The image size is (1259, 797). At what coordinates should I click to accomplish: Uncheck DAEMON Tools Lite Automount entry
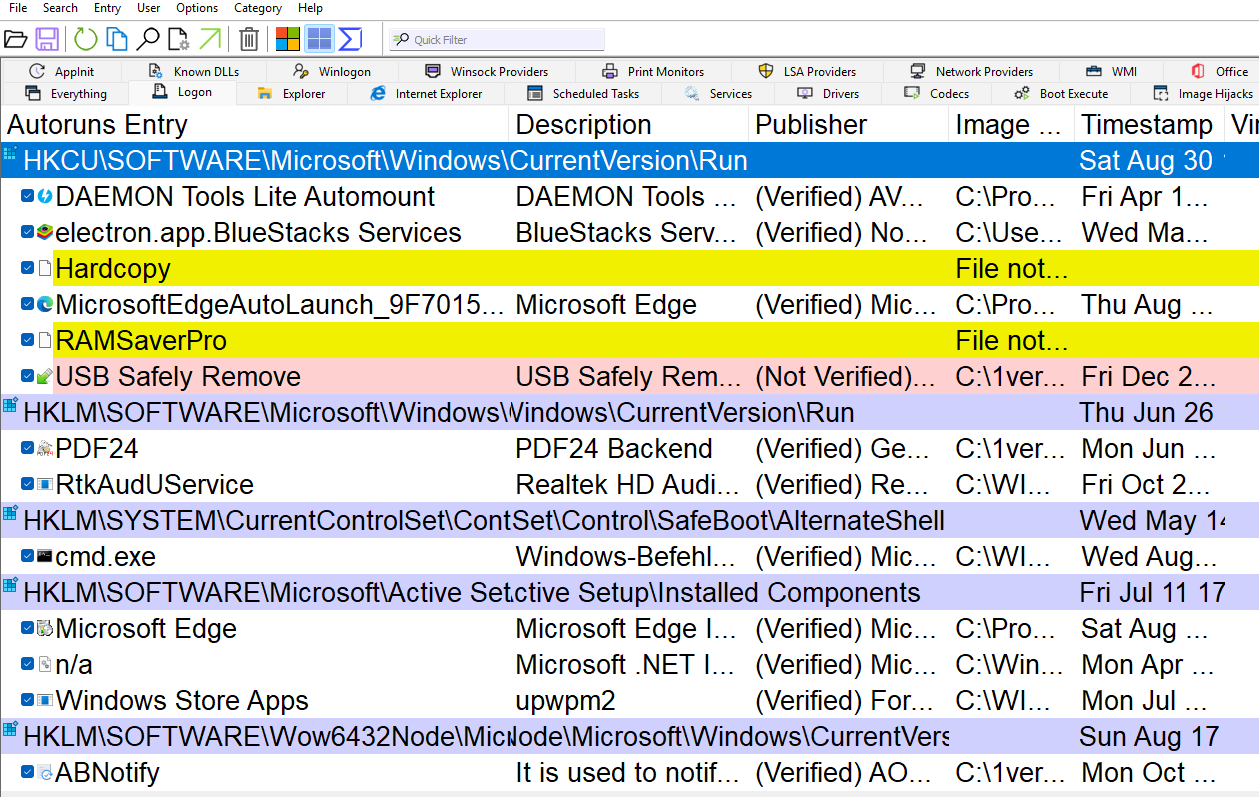pos(28,197)
